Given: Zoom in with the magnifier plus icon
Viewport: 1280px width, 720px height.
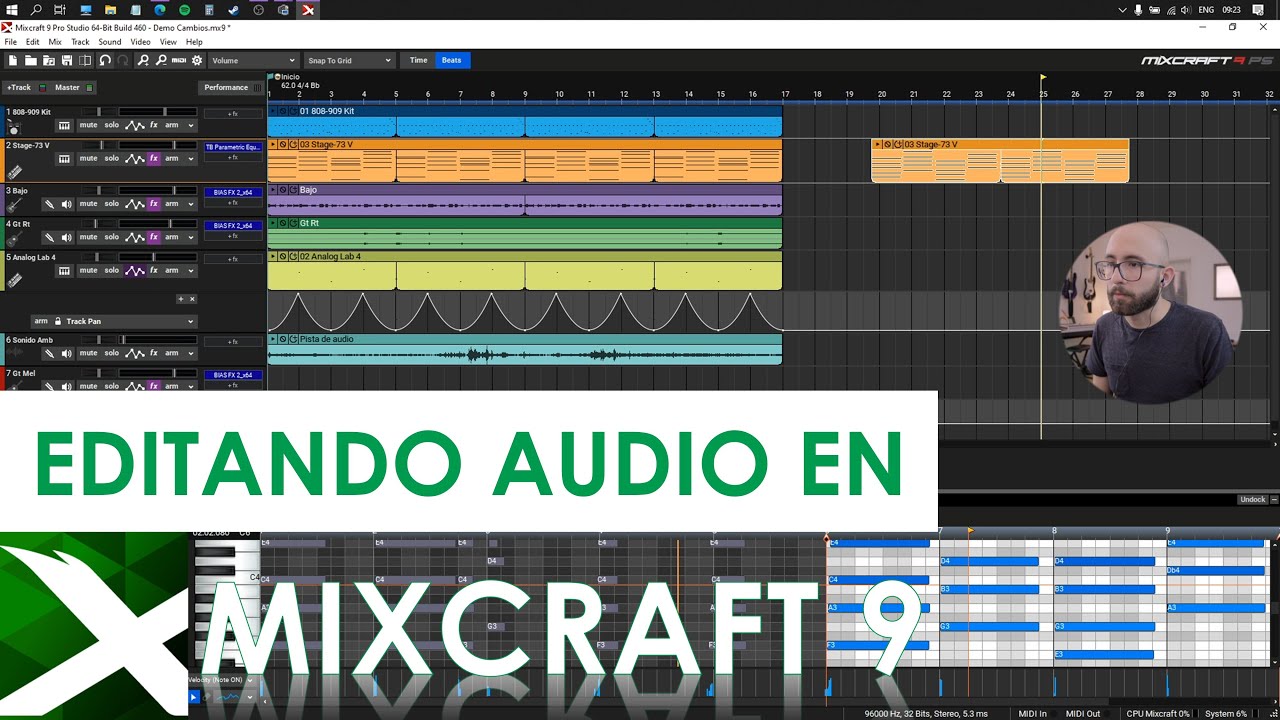Looking at the screenshot, I should pyautogui.click(x=143, y=60).
